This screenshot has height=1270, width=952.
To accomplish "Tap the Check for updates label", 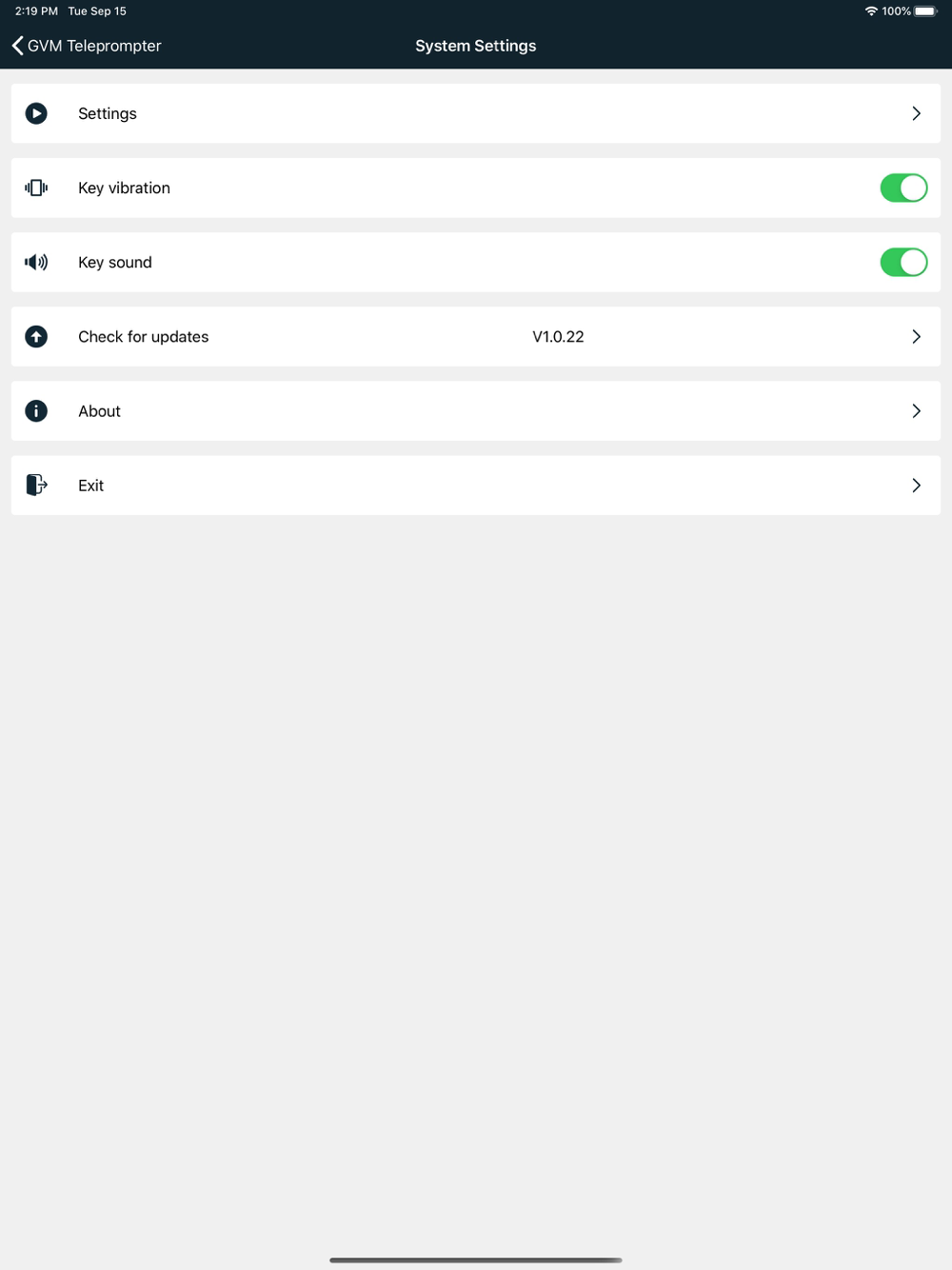I will [x=143, y=336].
